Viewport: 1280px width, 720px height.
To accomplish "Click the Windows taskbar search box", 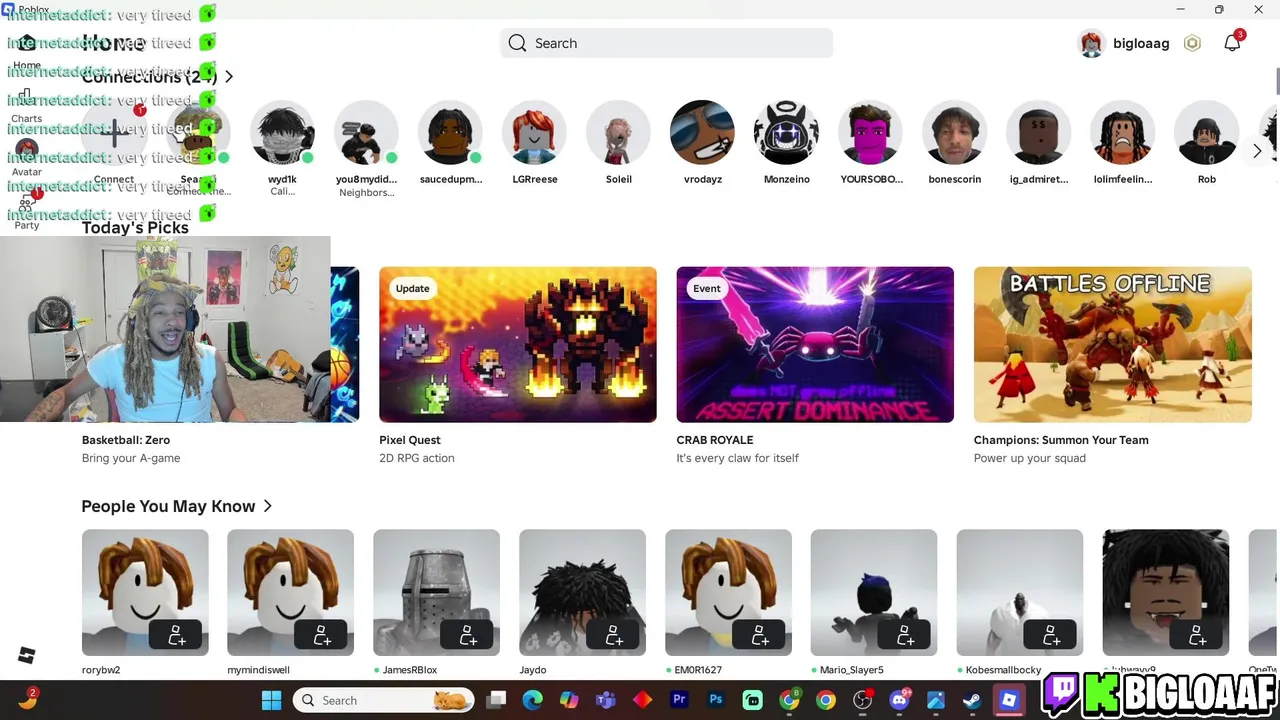I will (x=384, y=700).
